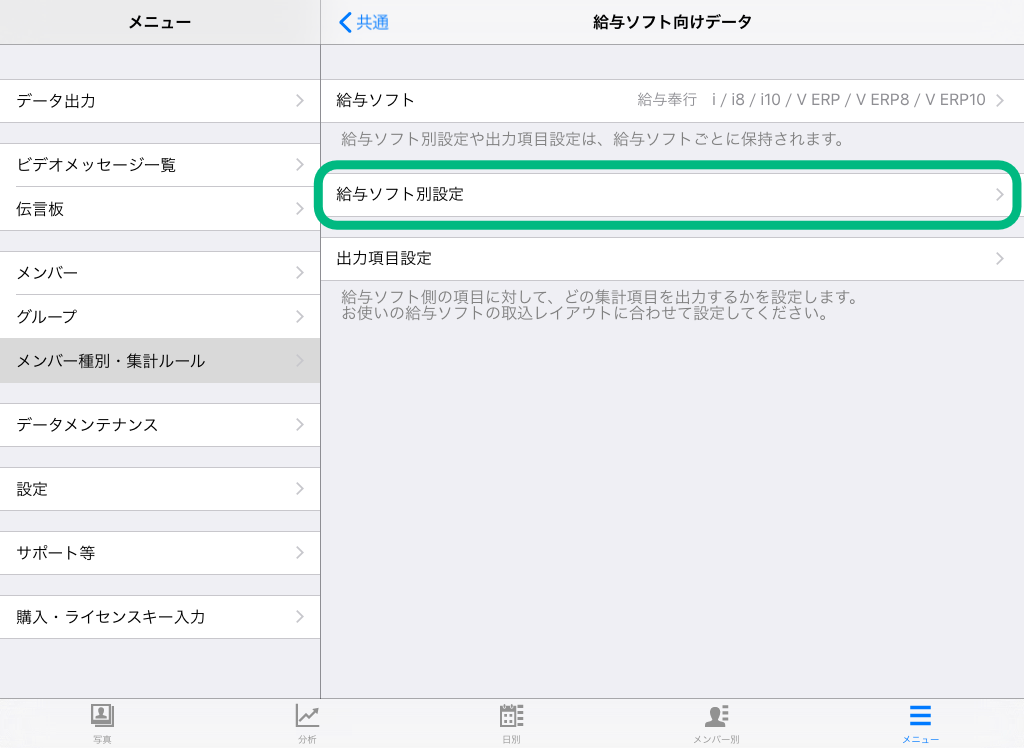Select the 日別 calendar icon

(x=511, y=716)
